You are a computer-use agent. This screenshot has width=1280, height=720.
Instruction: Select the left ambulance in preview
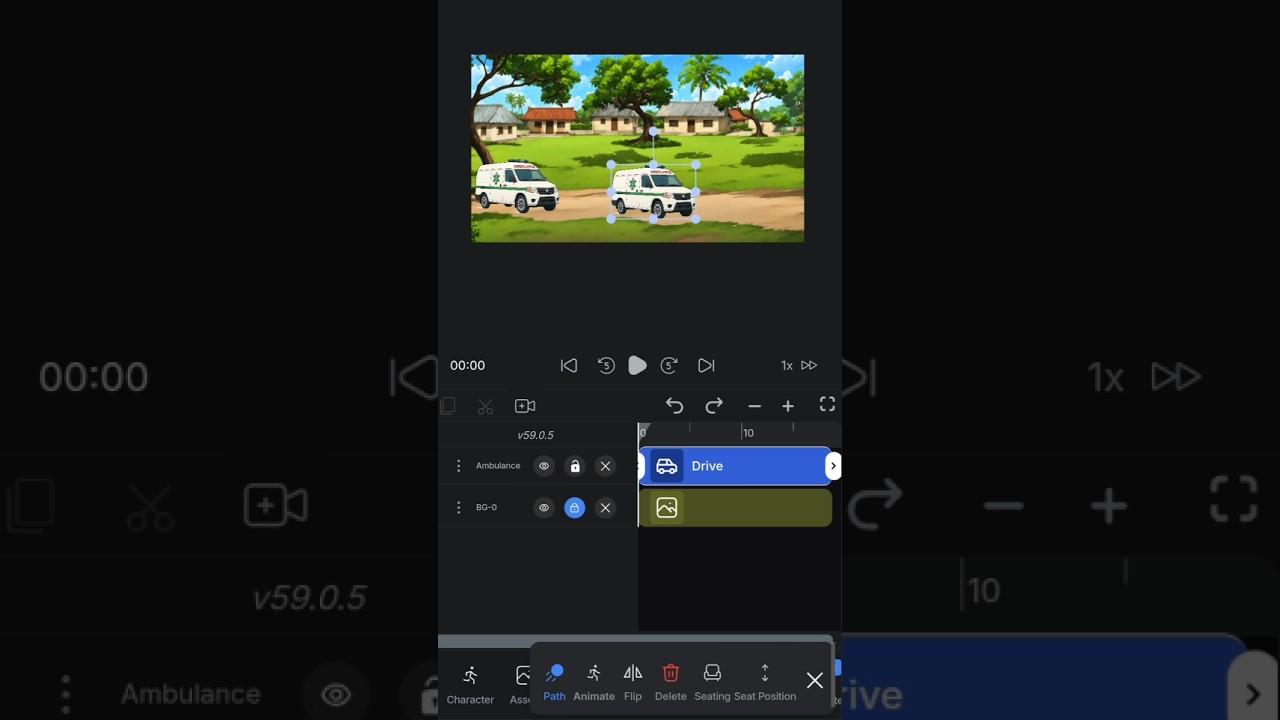516,186
